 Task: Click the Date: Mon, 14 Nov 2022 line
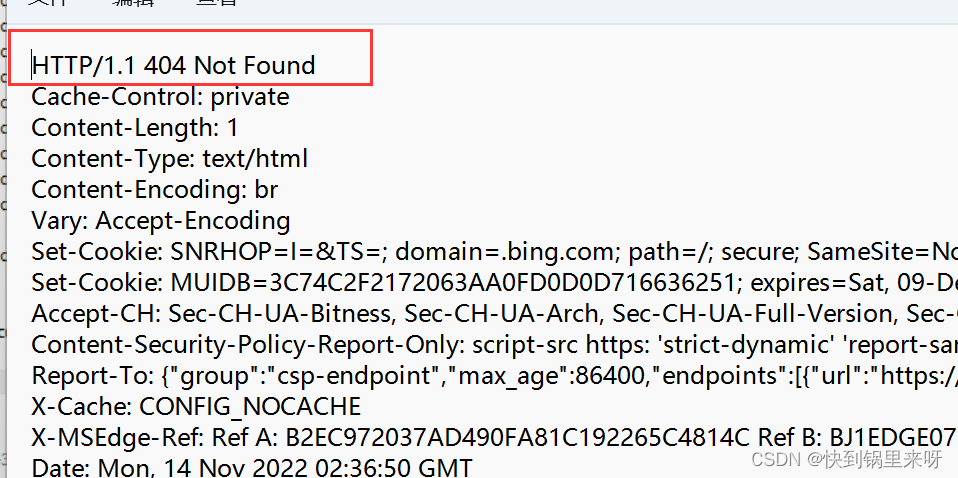(x=251, y=467)
